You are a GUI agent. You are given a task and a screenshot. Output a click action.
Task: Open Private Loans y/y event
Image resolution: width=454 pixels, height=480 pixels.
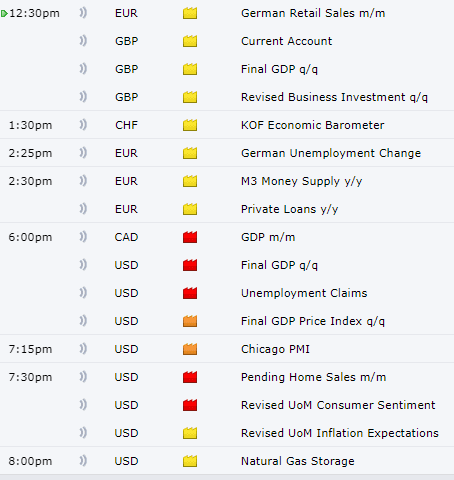[x=290, y=209]
